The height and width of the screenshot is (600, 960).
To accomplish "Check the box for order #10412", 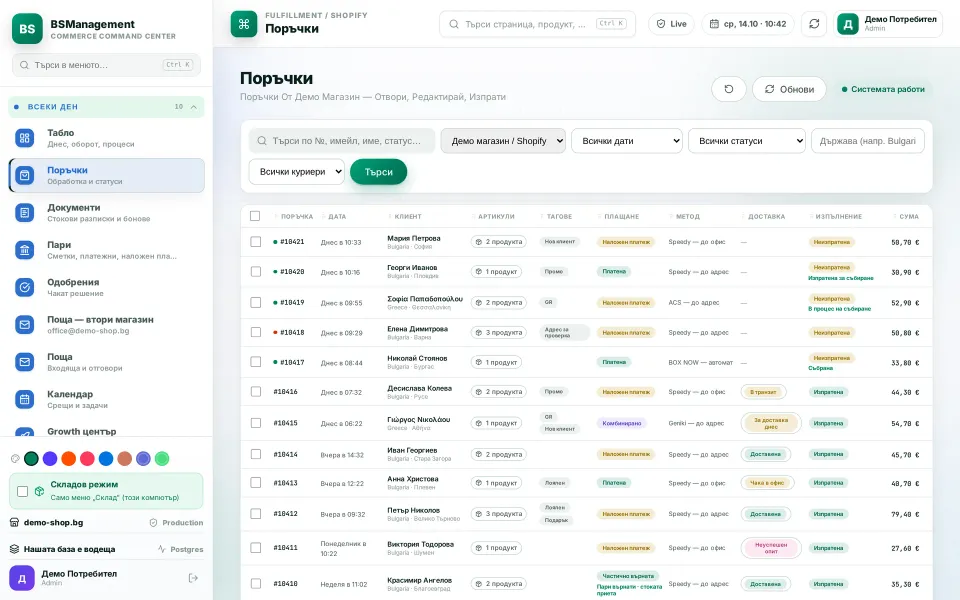I will [256, 514].
